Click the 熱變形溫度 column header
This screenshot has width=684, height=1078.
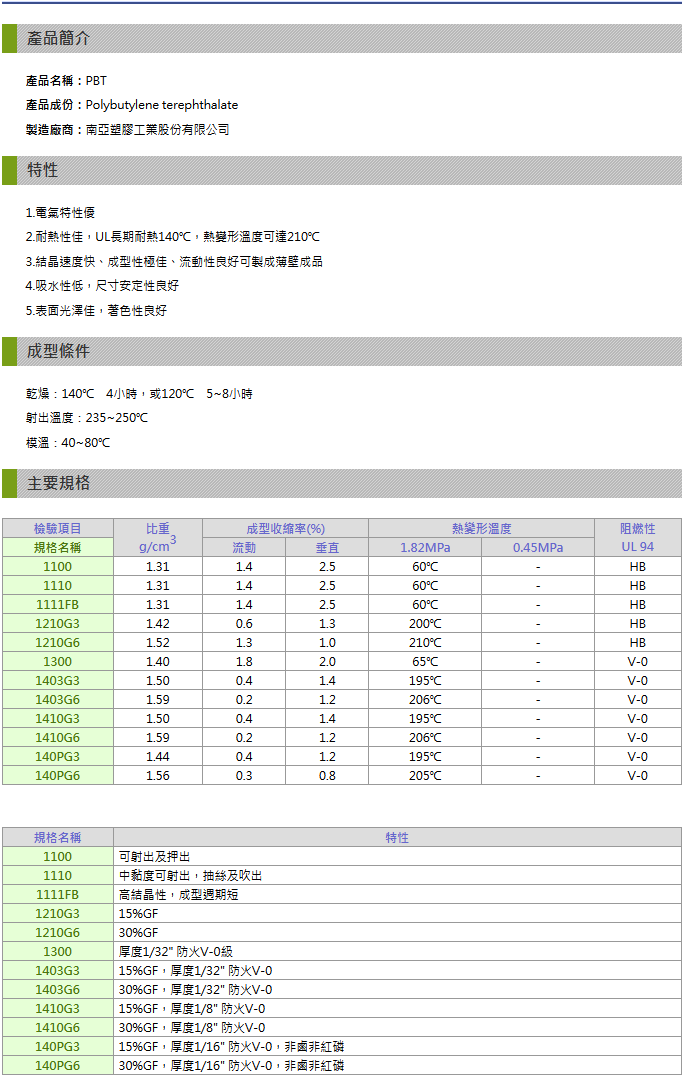pyautogui.click(x=481, y=528)
